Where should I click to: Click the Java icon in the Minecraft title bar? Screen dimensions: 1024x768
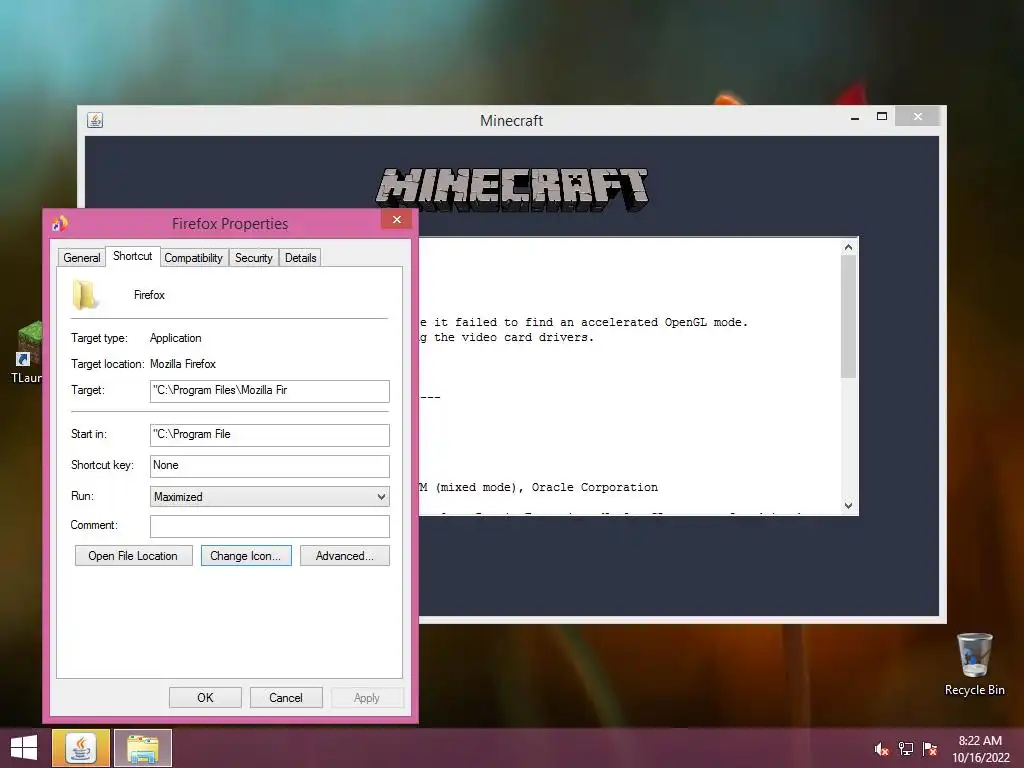point(95,120)
